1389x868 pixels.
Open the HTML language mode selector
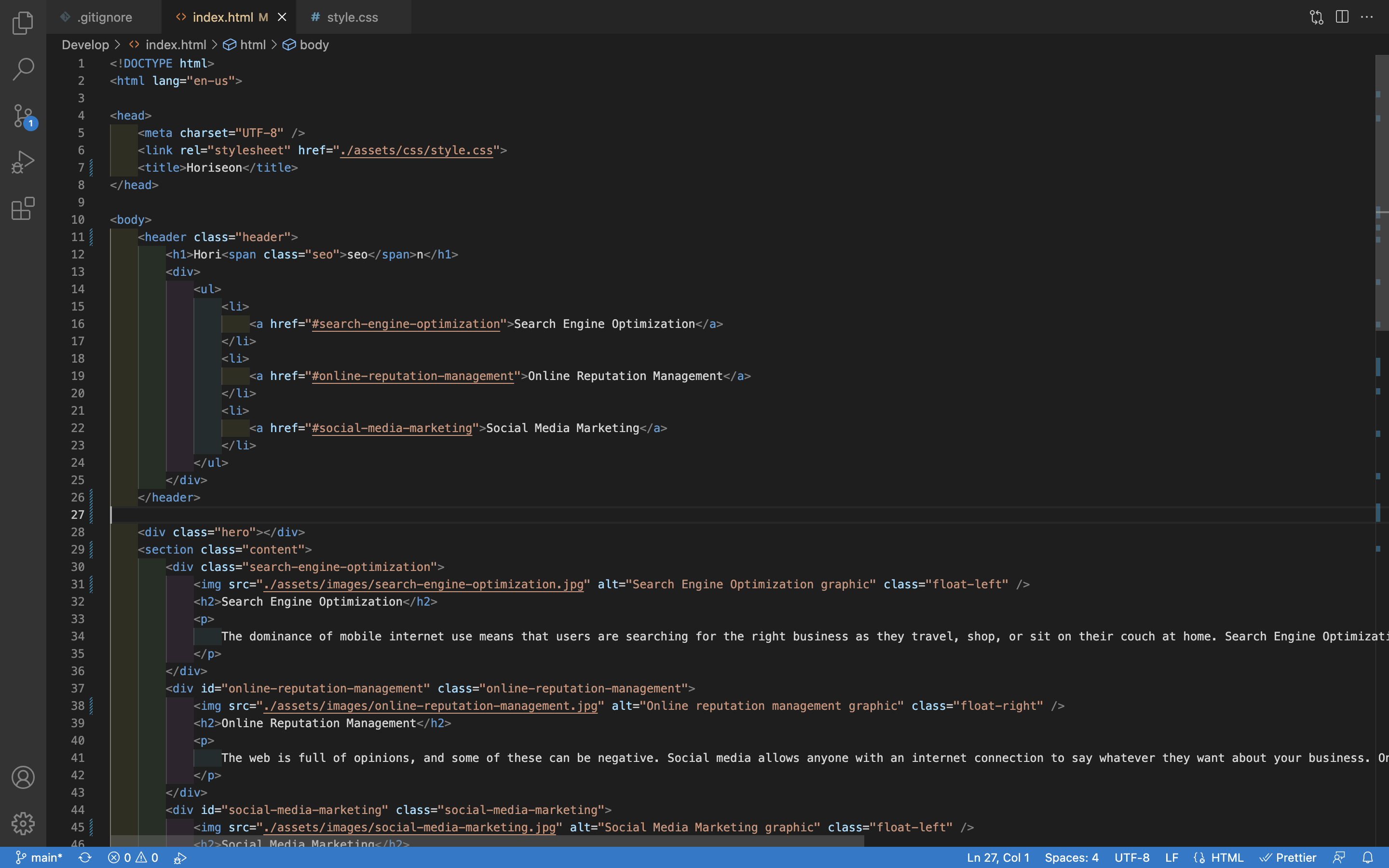pos(1220,857)
